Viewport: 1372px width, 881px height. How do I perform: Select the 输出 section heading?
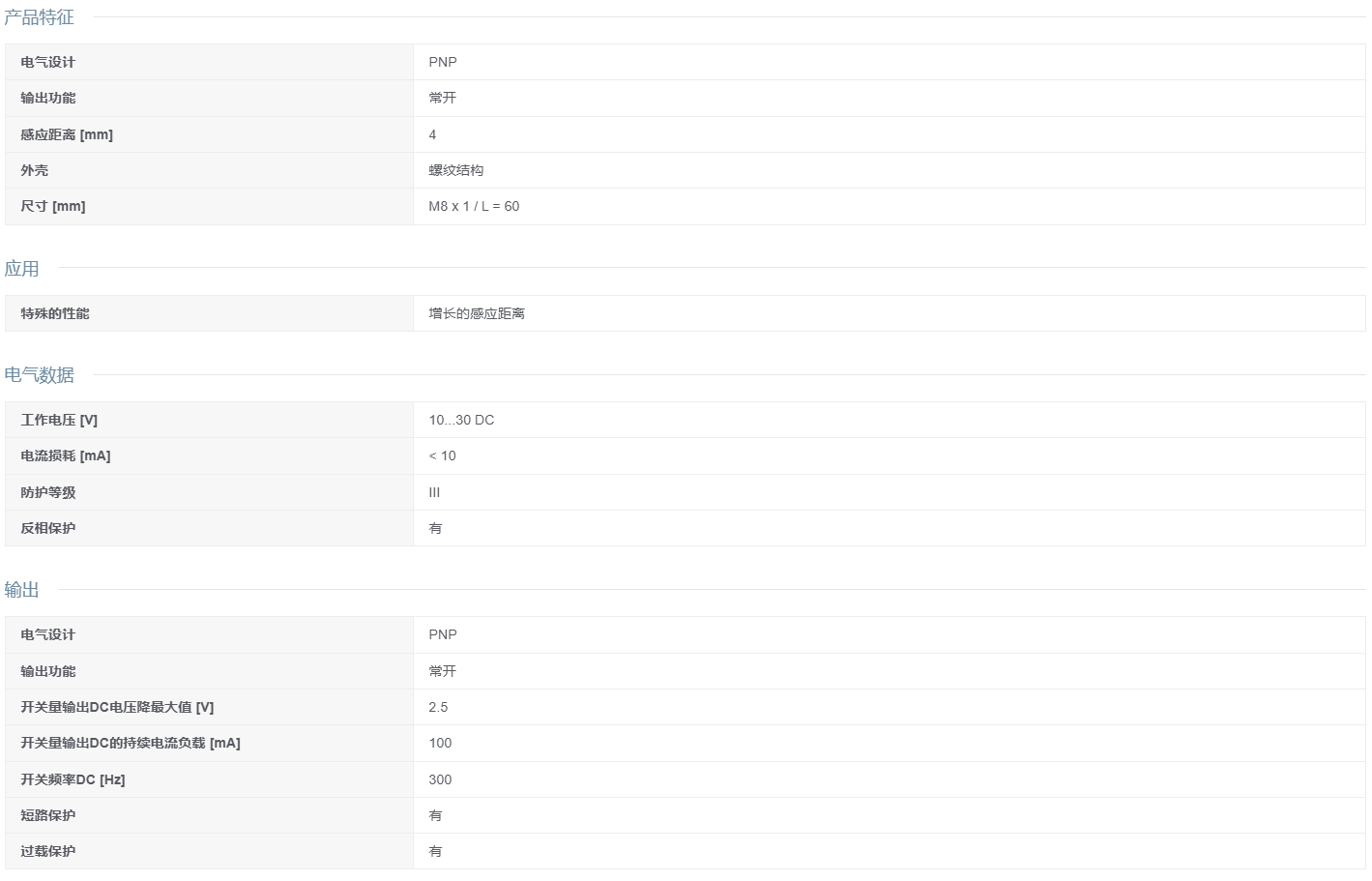coord(21,590)
